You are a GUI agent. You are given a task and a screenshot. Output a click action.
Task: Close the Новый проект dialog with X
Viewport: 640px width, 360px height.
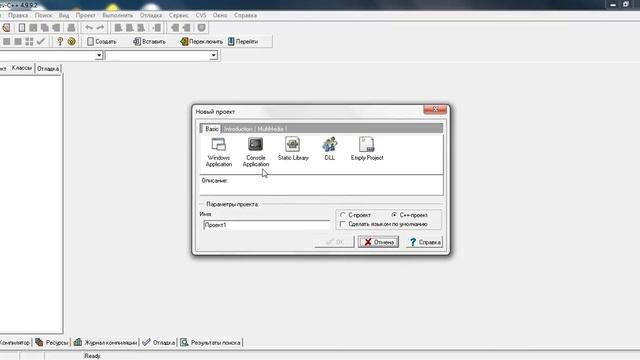coord(435,109)
